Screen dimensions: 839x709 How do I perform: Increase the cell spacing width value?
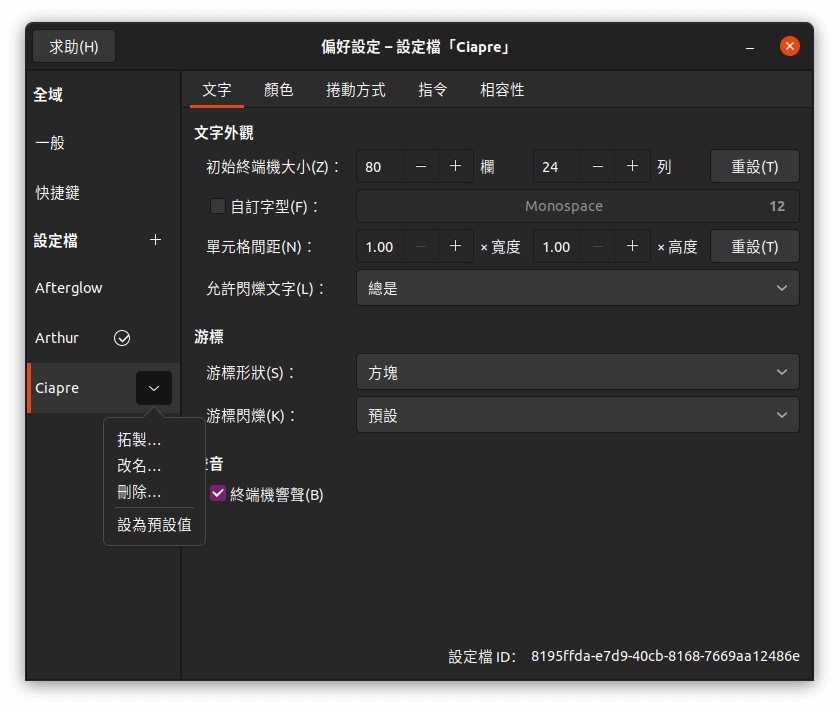(455, 246)
